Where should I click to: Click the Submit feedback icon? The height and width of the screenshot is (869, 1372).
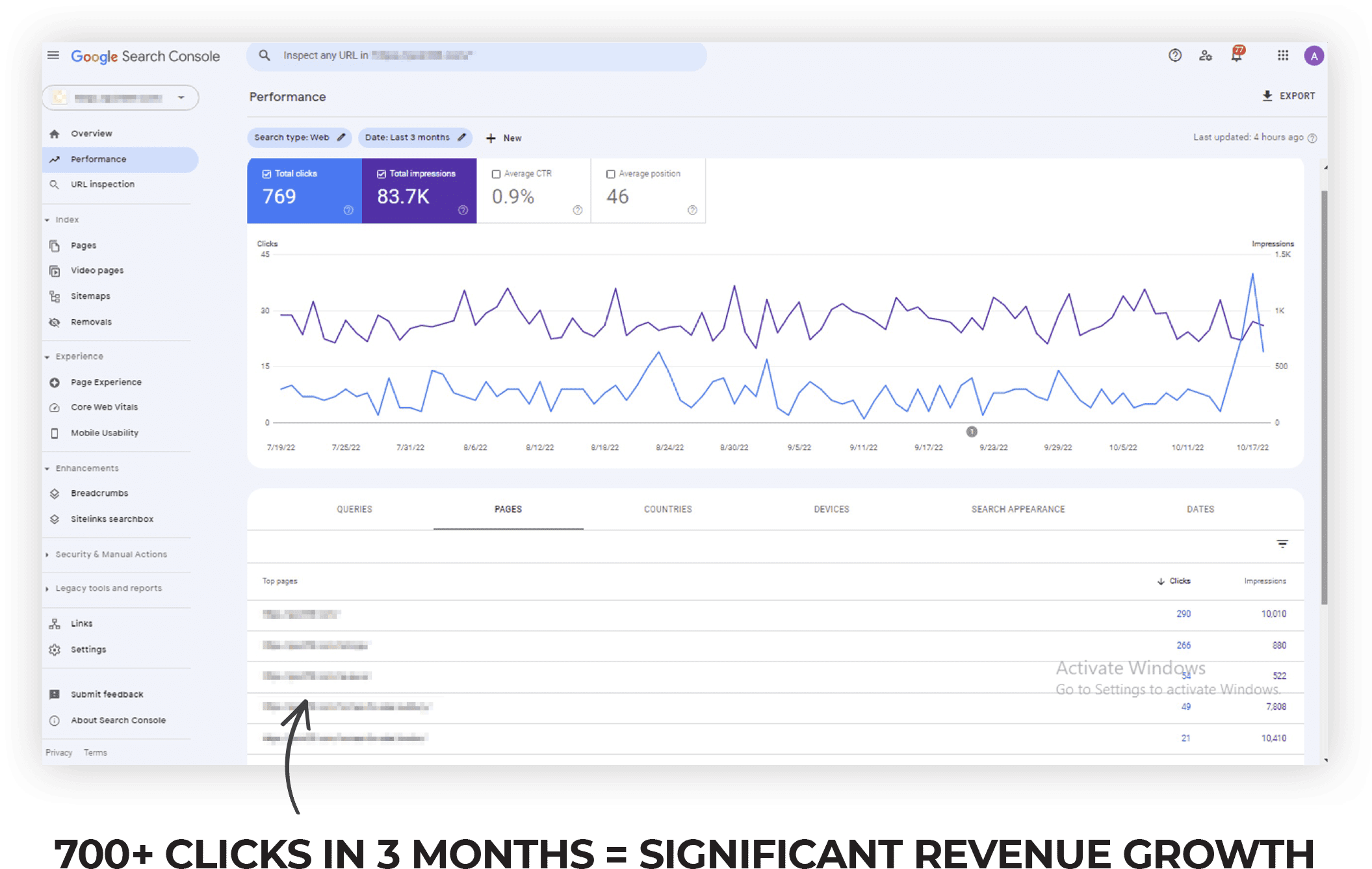click(x=55, y=694)
